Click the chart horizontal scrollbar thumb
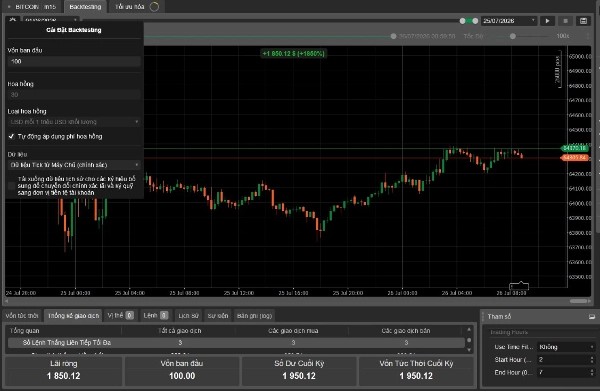Viewport: 600px width, 391px height. point(579,301)
